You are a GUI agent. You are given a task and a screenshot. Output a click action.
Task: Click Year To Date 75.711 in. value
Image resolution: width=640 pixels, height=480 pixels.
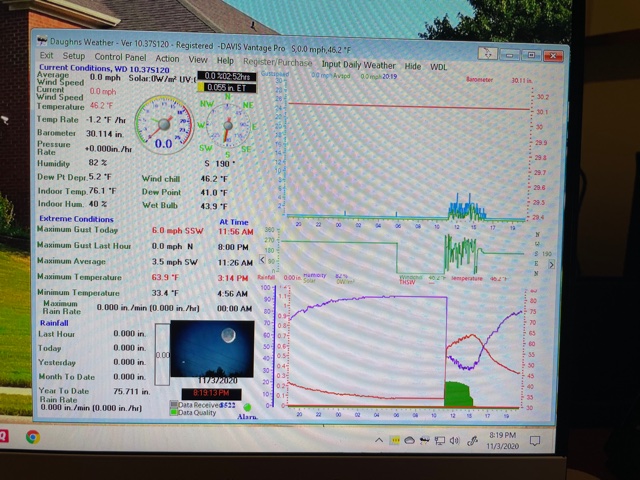[132, 391]
